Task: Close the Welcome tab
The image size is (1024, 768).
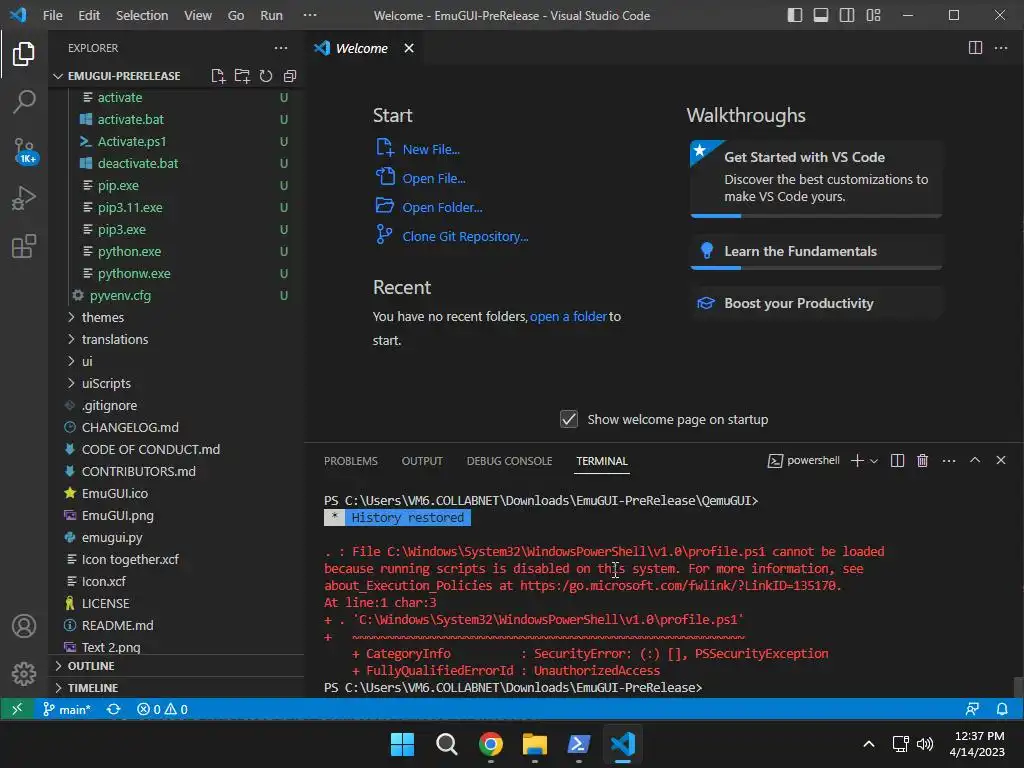Action: 409,48
